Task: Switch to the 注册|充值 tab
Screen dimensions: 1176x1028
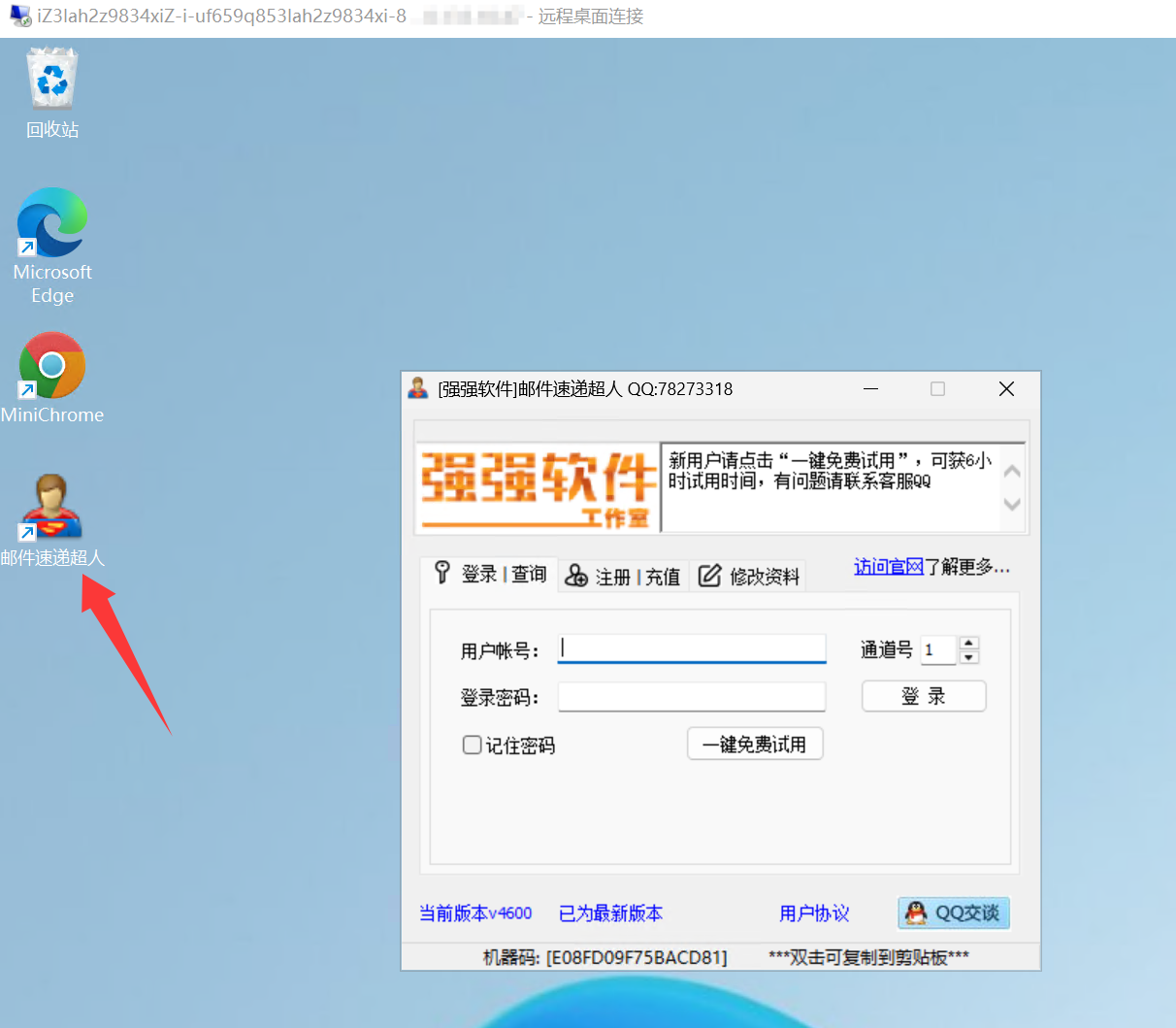Action: [623, 577]
